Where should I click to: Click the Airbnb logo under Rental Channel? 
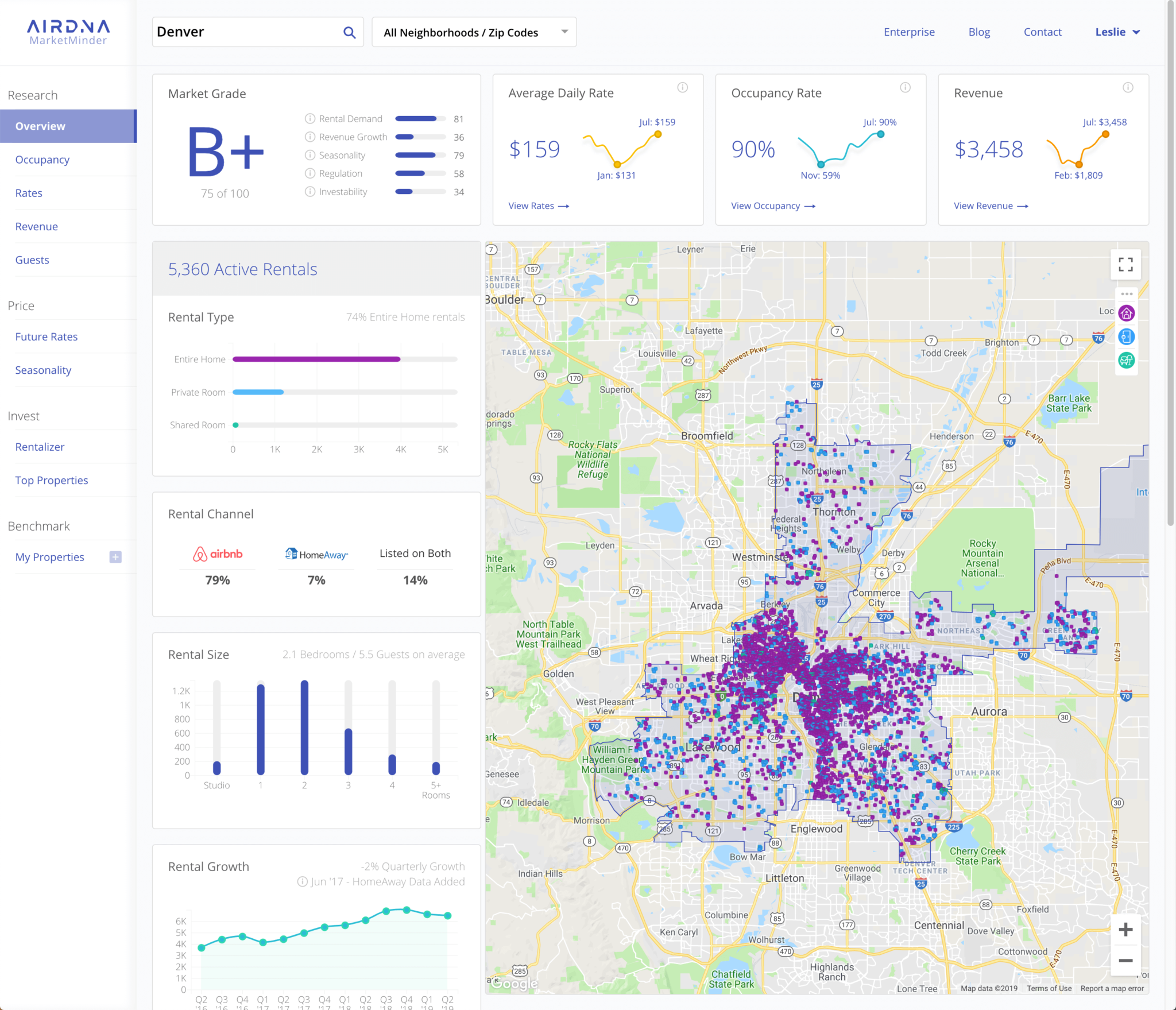pos(217,555)
